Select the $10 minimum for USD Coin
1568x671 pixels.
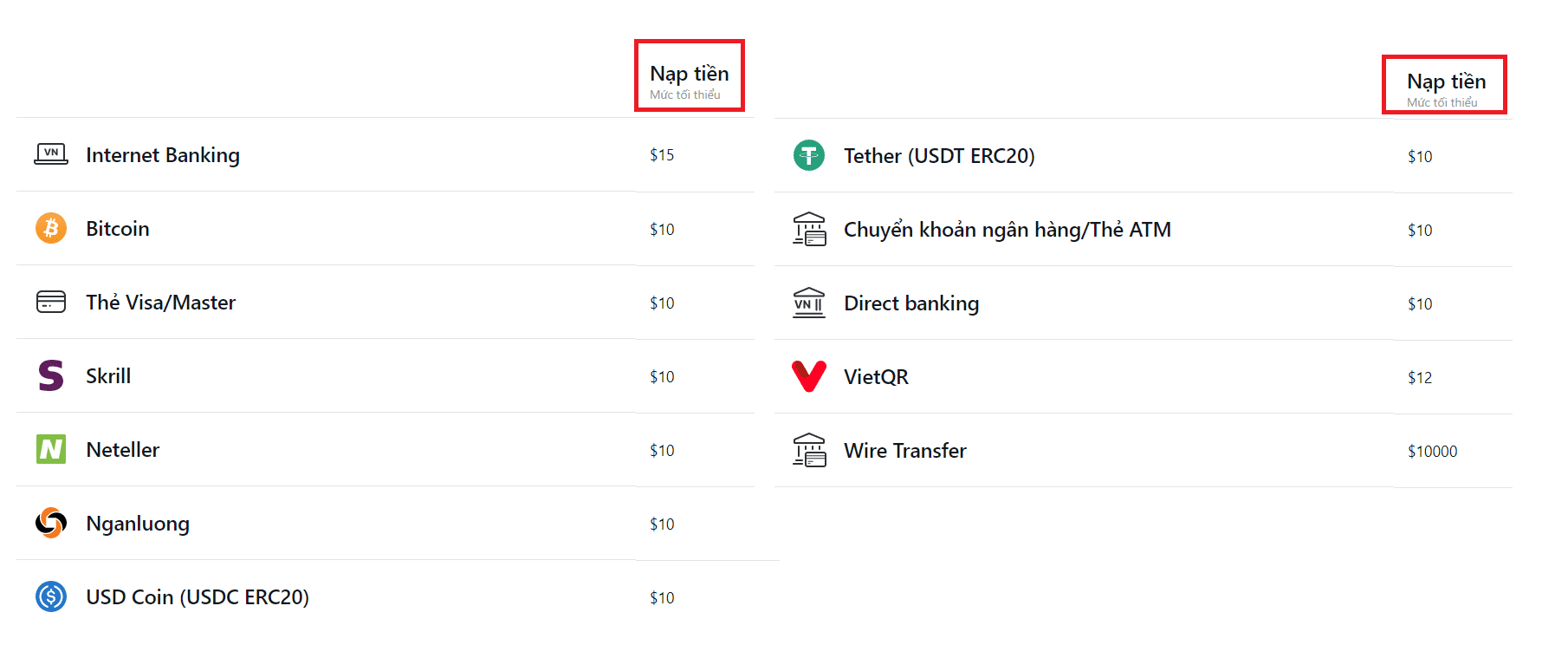(662, 597)
